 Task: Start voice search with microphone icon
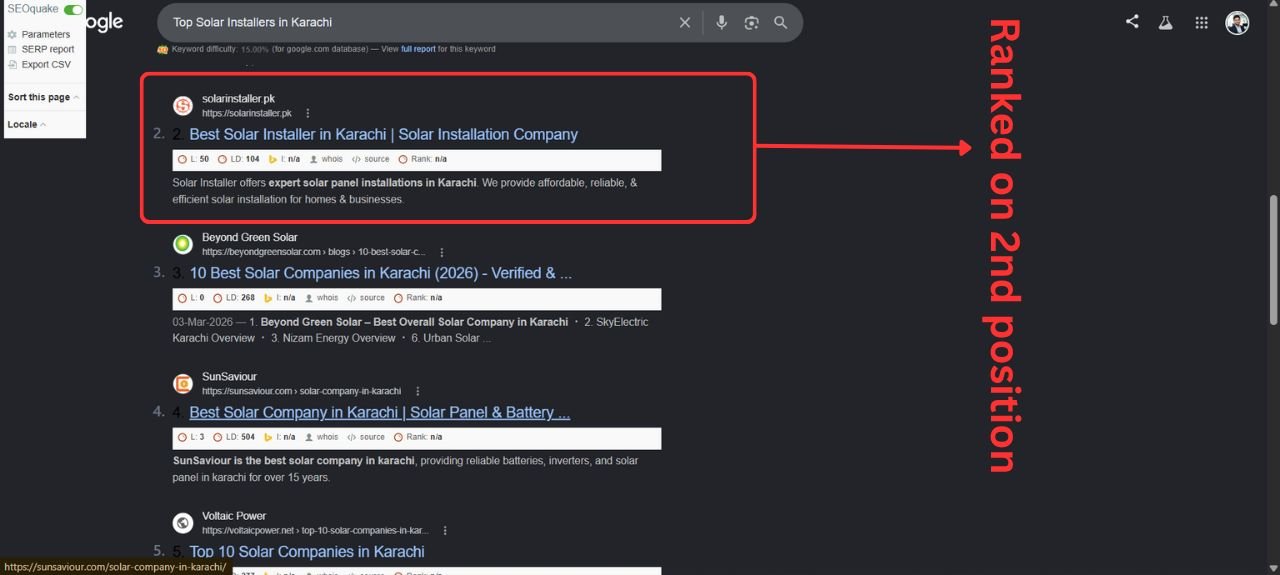click(x=722, y=22)
